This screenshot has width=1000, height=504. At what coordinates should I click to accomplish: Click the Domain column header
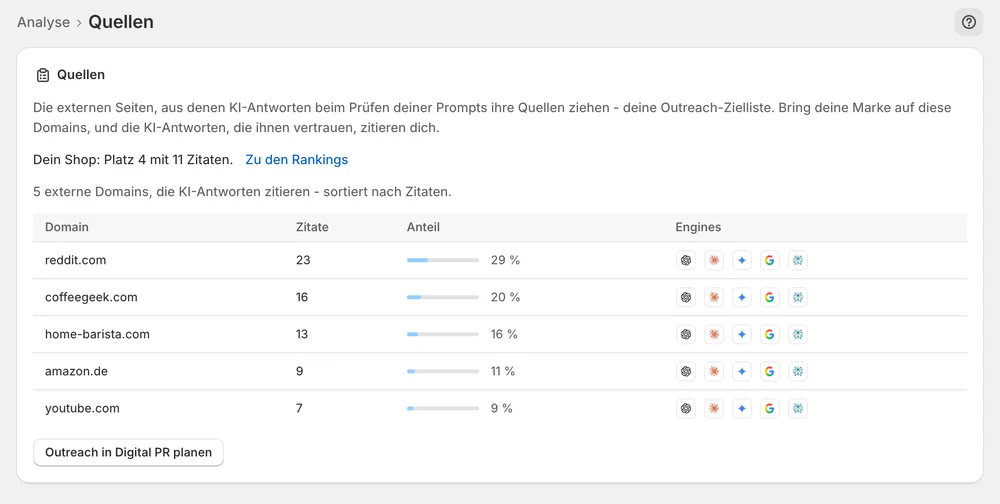(67, 227)
